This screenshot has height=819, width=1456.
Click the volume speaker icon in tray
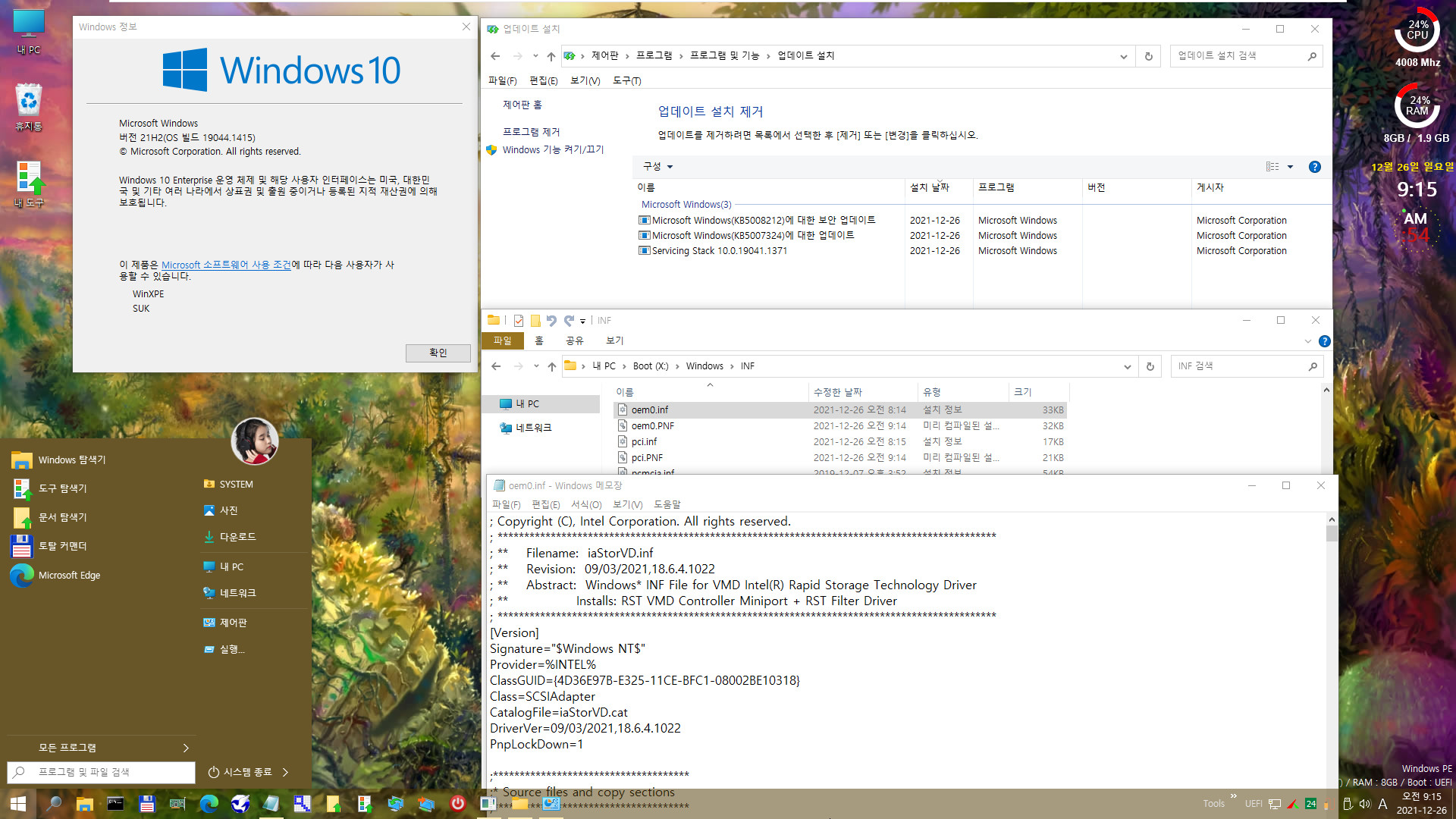[1365, 804]
